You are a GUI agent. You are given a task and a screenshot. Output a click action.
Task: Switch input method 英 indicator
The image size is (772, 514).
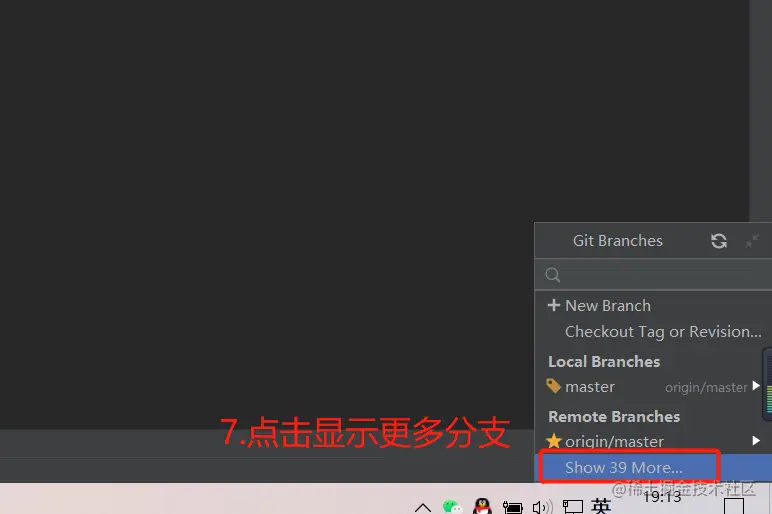pyautogui.click(x=601, y=506)
